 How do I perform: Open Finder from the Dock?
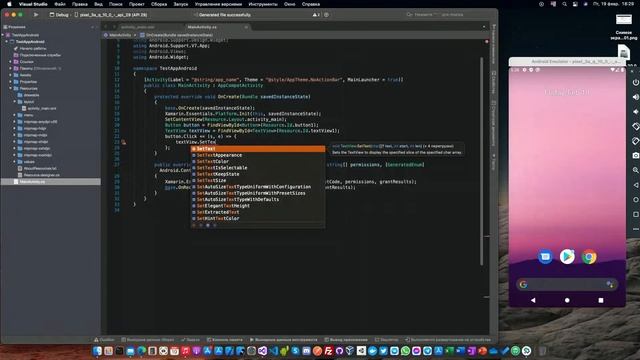point(97,351)
